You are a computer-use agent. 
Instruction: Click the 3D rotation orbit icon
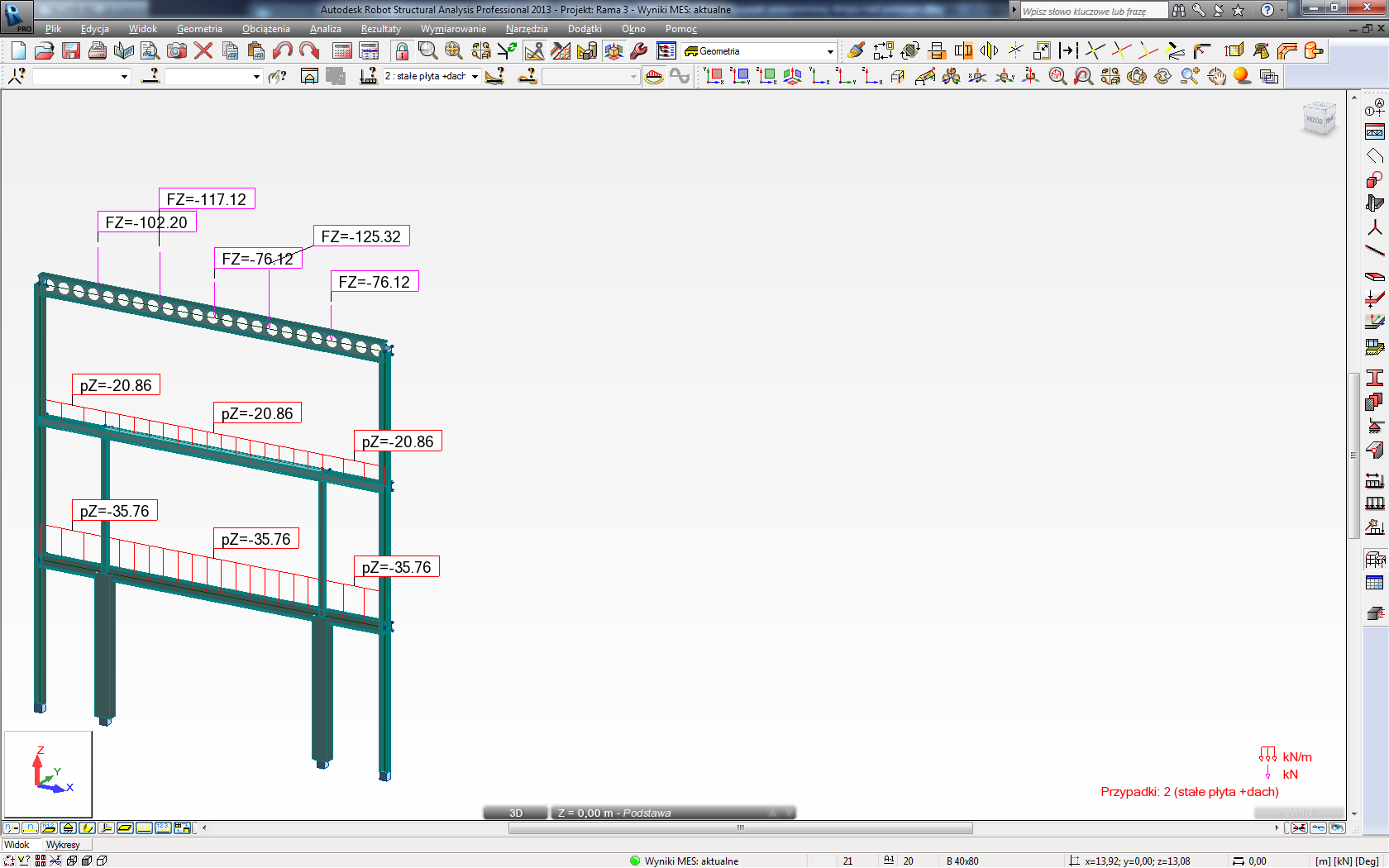coord(1137,76)
